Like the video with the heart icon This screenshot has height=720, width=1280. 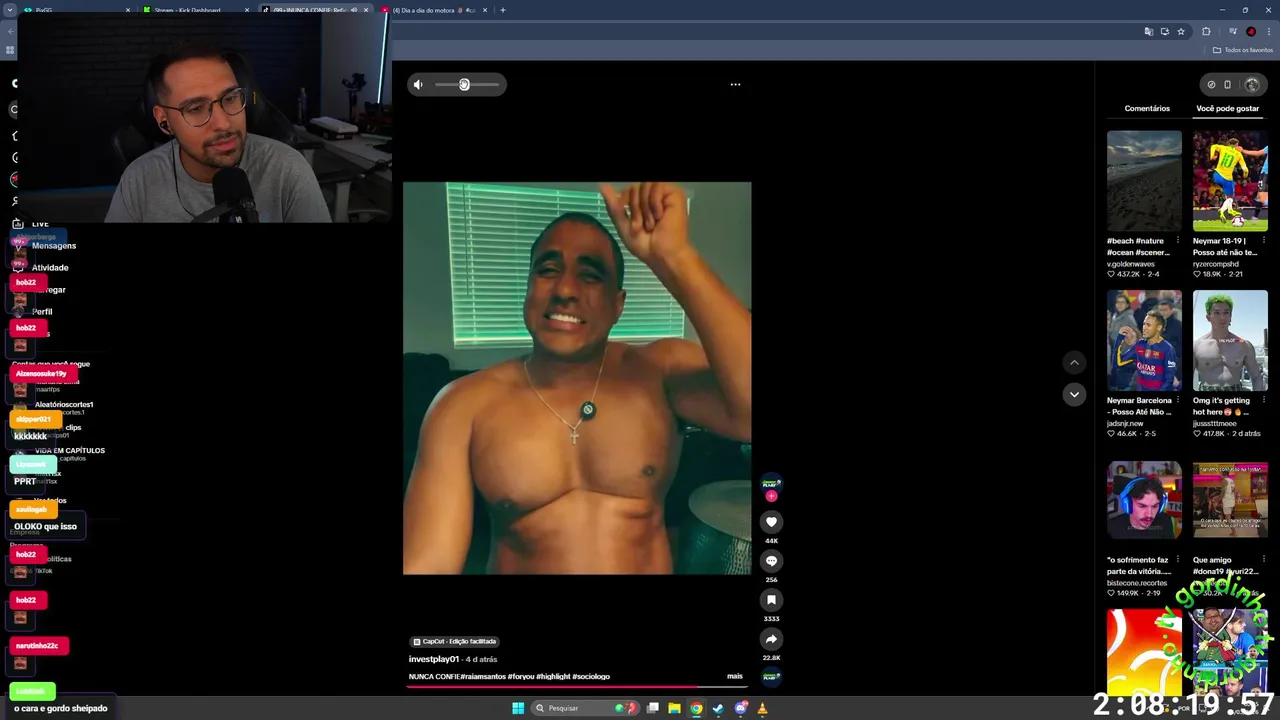point(771,522)
